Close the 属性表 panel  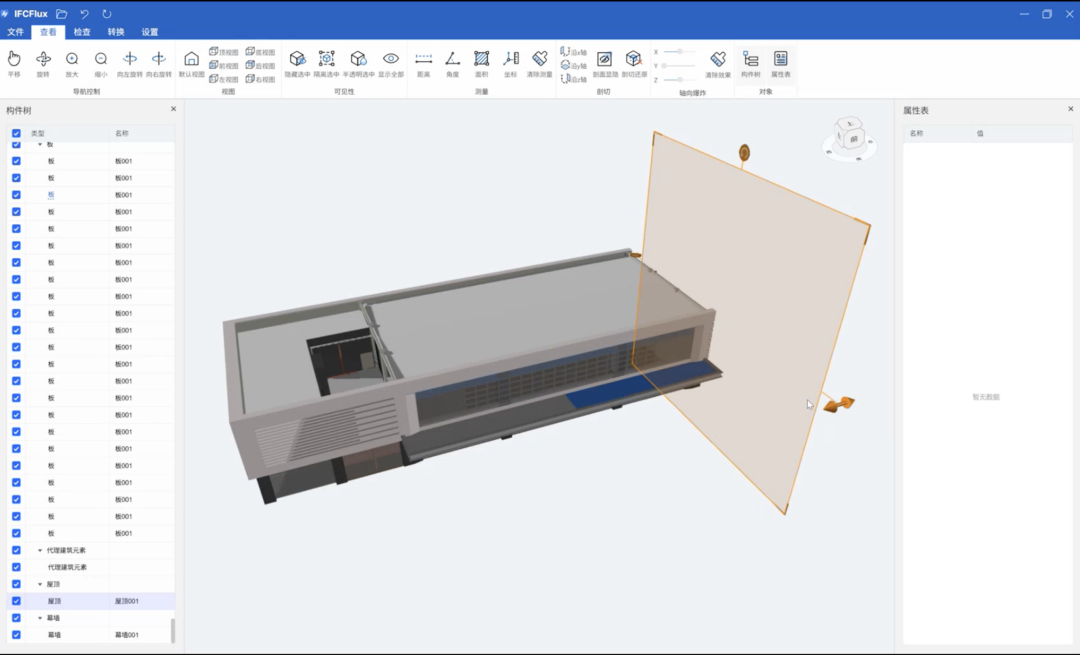1070,109
